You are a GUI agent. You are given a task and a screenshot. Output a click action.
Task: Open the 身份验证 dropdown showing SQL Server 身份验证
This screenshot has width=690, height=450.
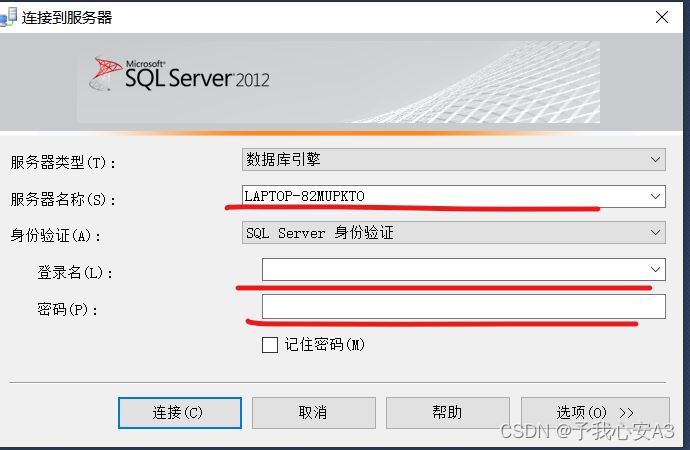point(454,233)
